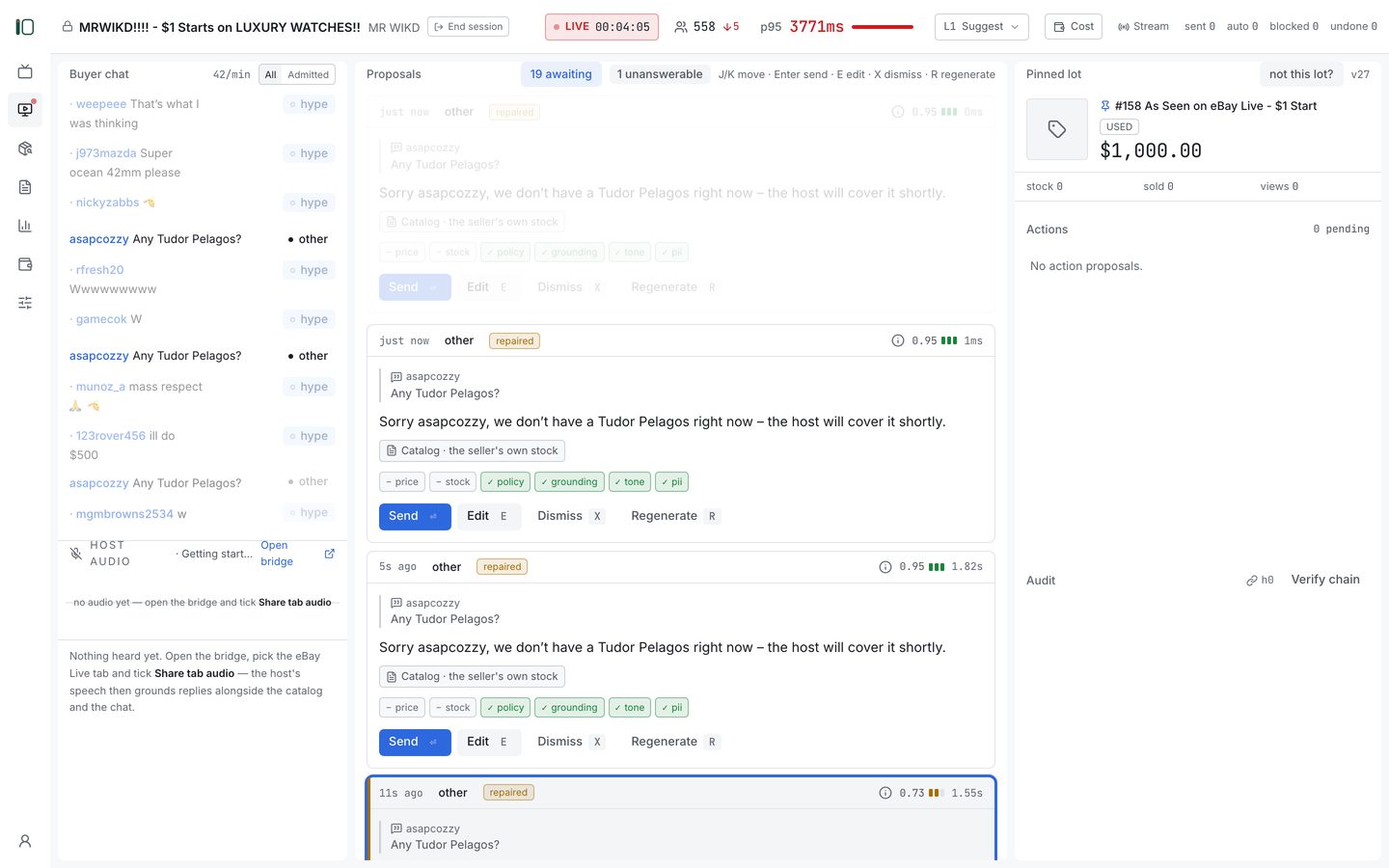Open the bar chart analytics sidebar icon
Image resolution: width=1389 pixels, height=868 pixels.
(25, 226)
